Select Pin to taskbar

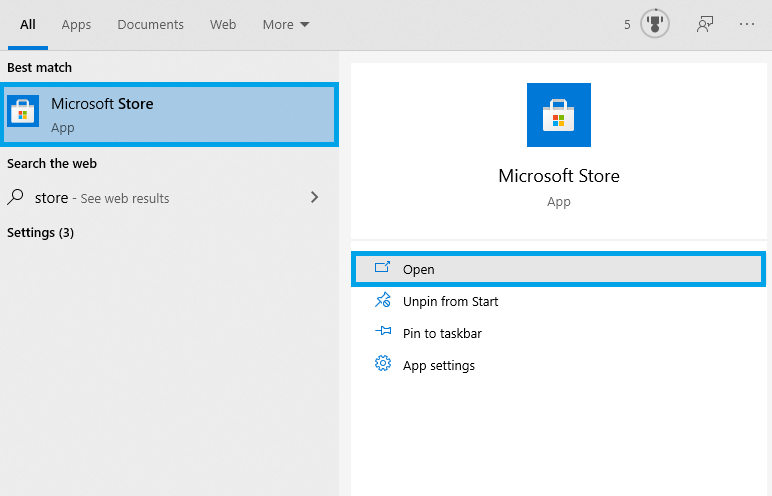point(442,333)
